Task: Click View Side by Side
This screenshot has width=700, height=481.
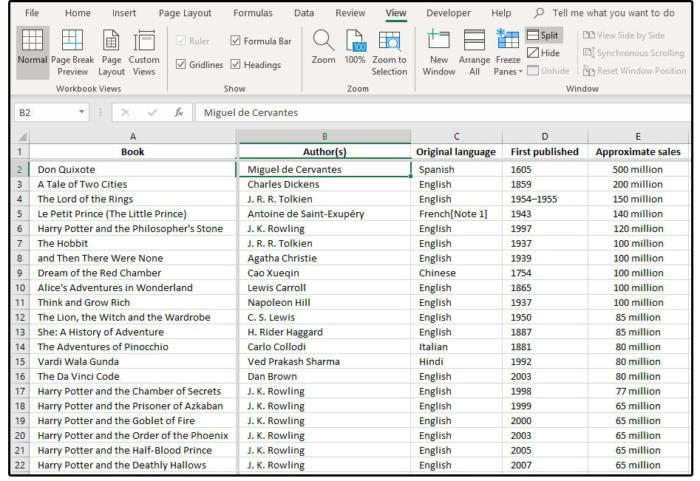Action: pos(623,35)
